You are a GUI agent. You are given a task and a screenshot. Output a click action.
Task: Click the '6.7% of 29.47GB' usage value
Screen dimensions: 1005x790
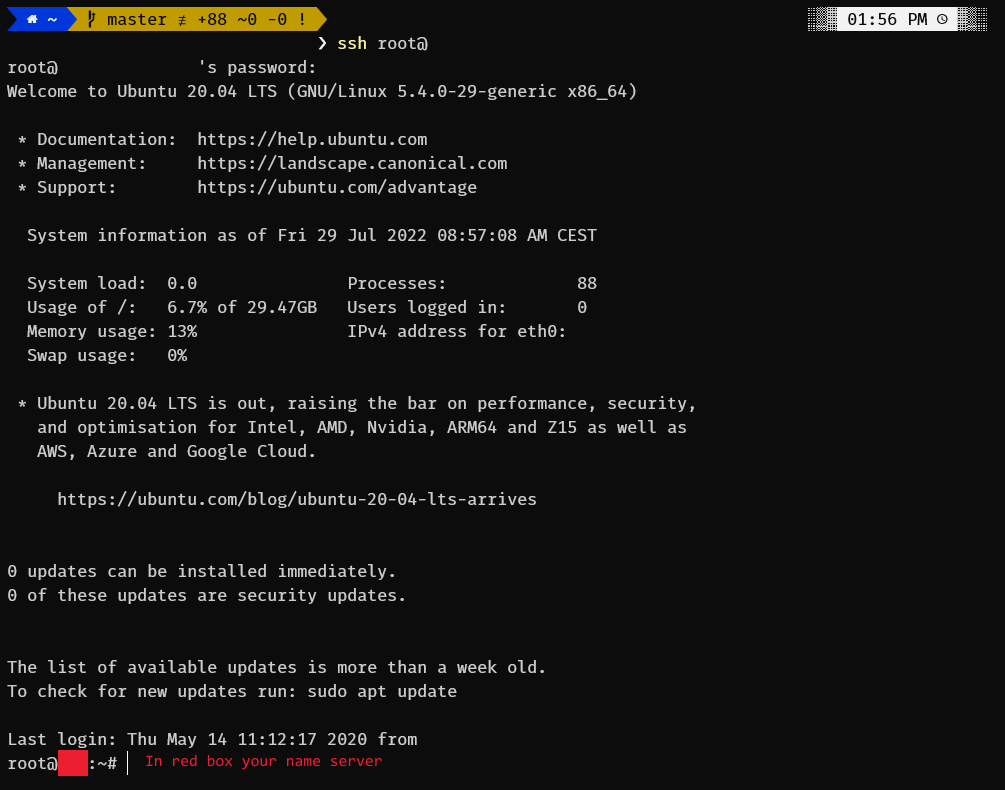[242, 308]
